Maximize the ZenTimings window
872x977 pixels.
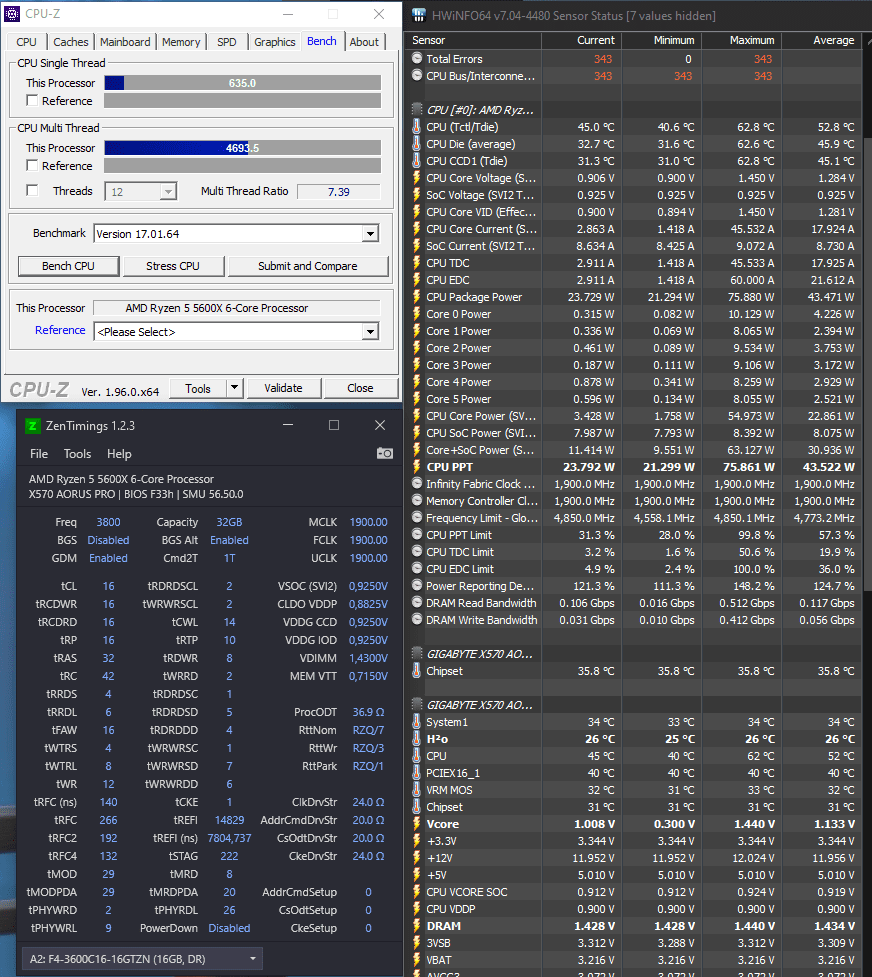pos(334,425)
